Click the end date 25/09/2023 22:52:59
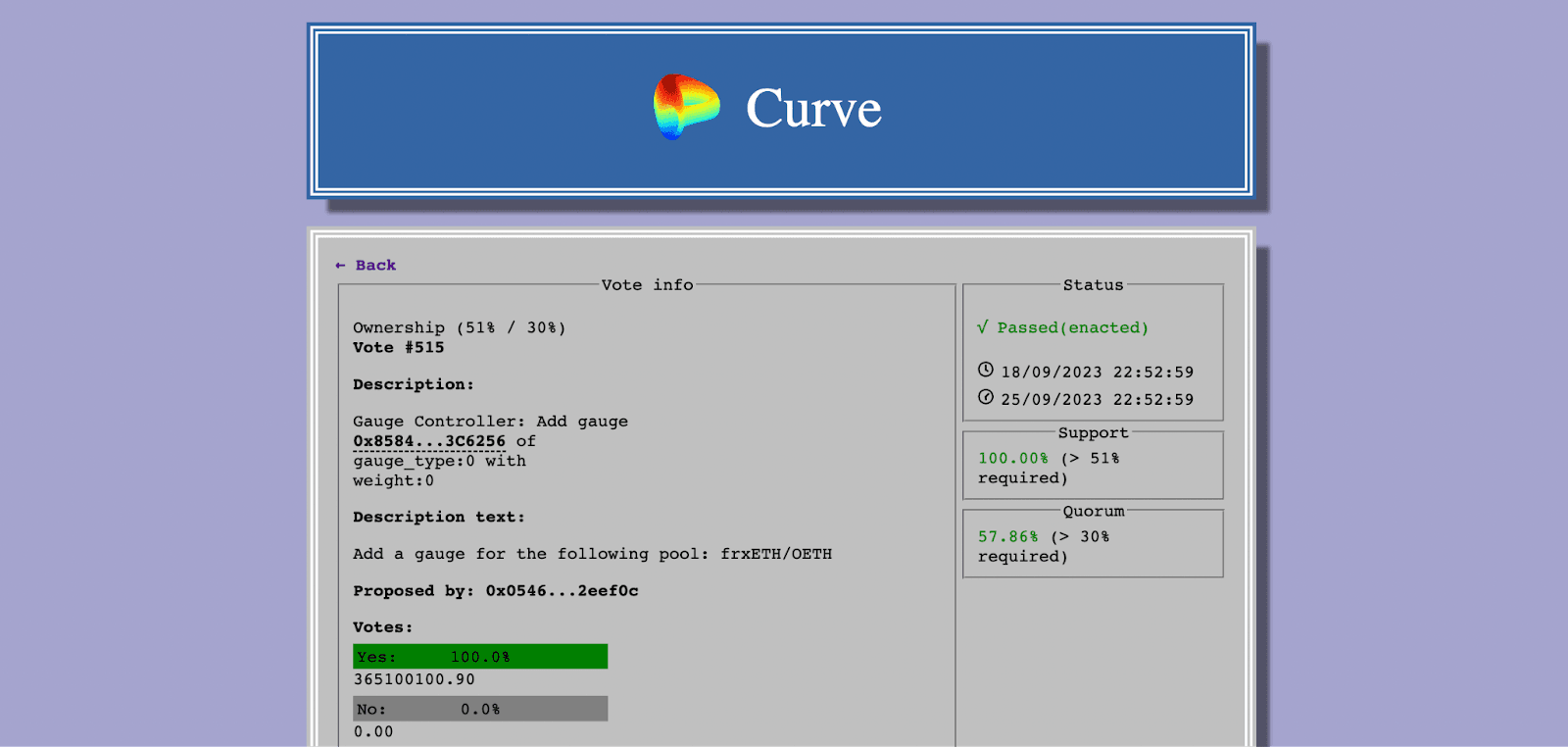 pos(1098,400)
